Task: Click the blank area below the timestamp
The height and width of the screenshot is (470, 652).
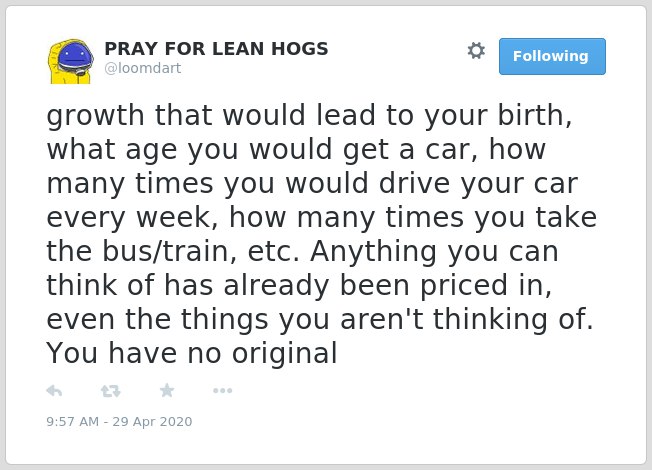Action: [x=326, y=446]
